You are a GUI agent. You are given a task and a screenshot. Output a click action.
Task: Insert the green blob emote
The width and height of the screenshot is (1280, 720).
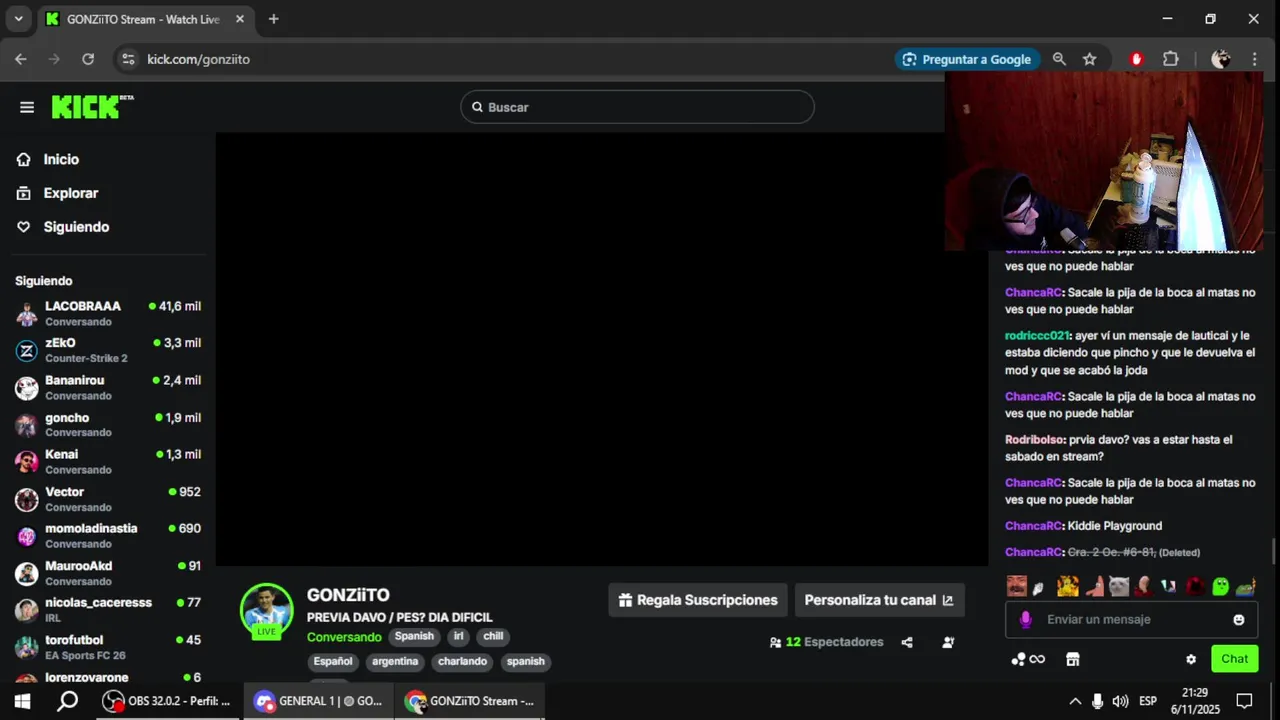click(x=1221, y=586)
